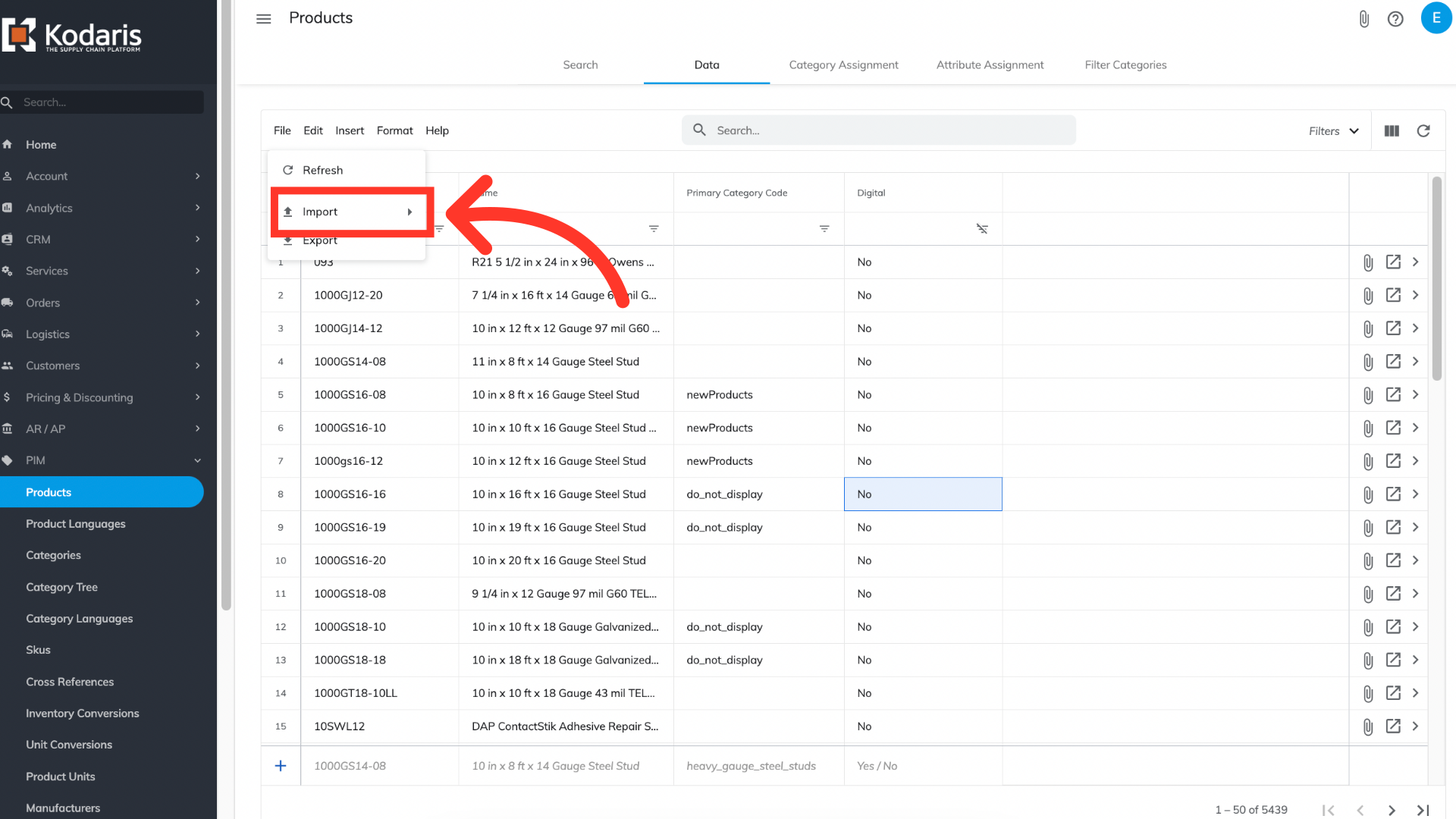Open the column chooser icon
The image size is (1456, 819).
[1392, 130]
